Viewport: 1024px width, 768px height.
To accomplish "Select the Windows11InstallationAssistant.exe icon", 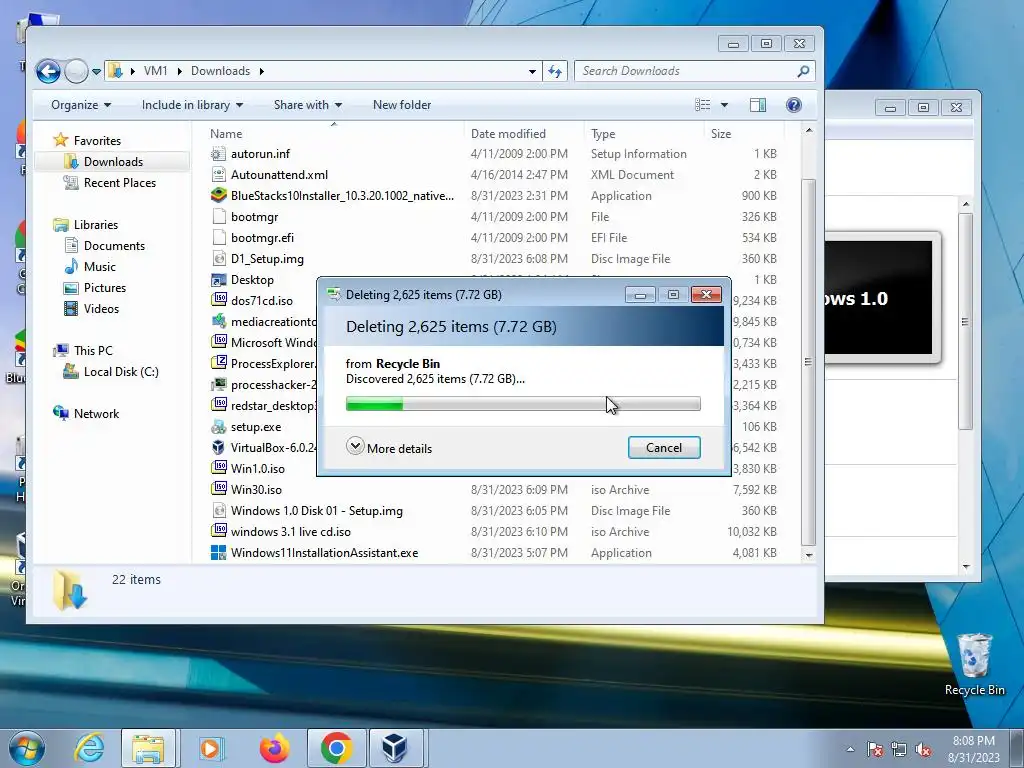I will 219,553.
